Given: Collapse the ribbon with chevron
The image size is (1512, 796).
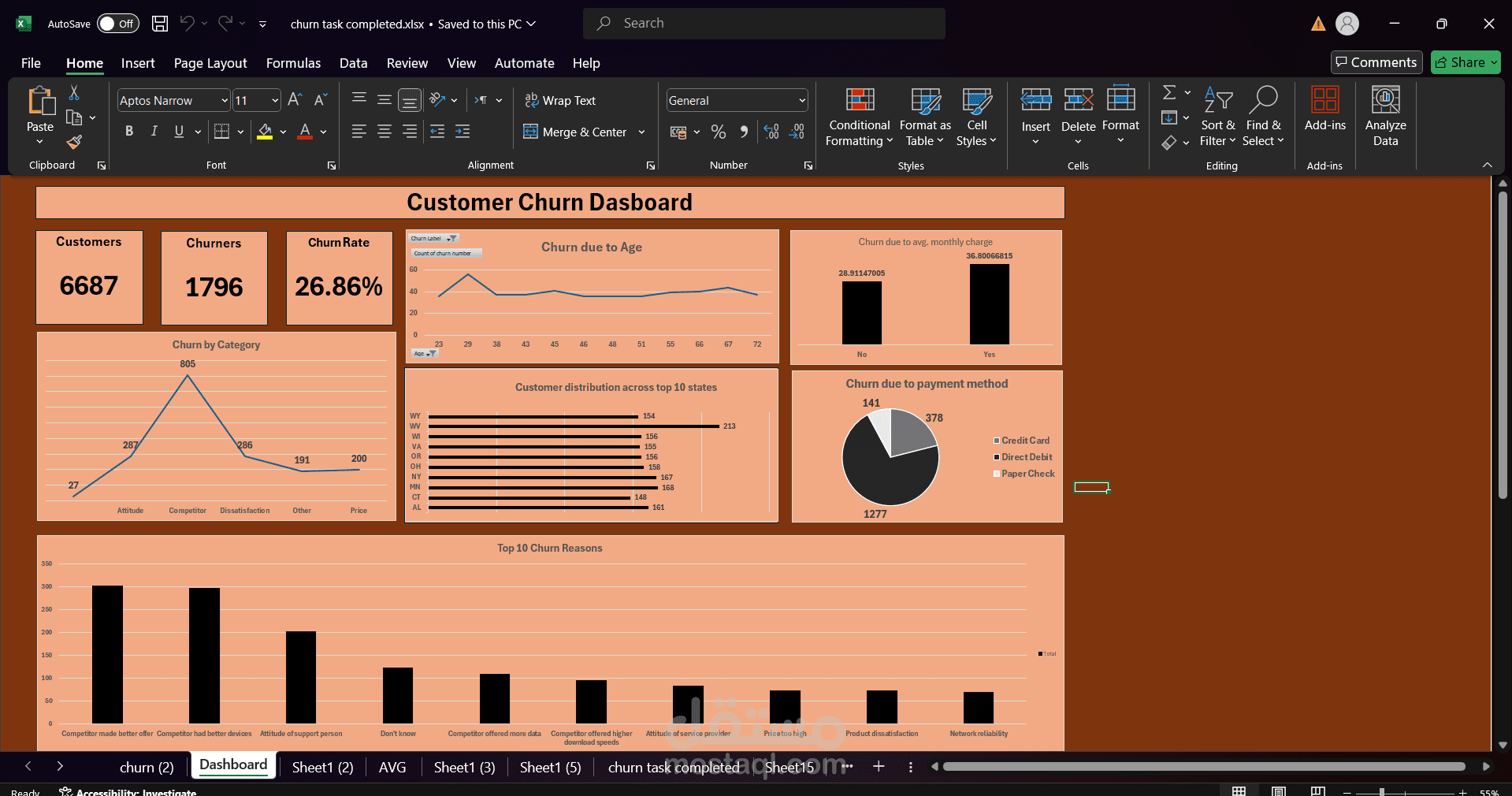Looking at the screenshot, I should [1488, 165].
